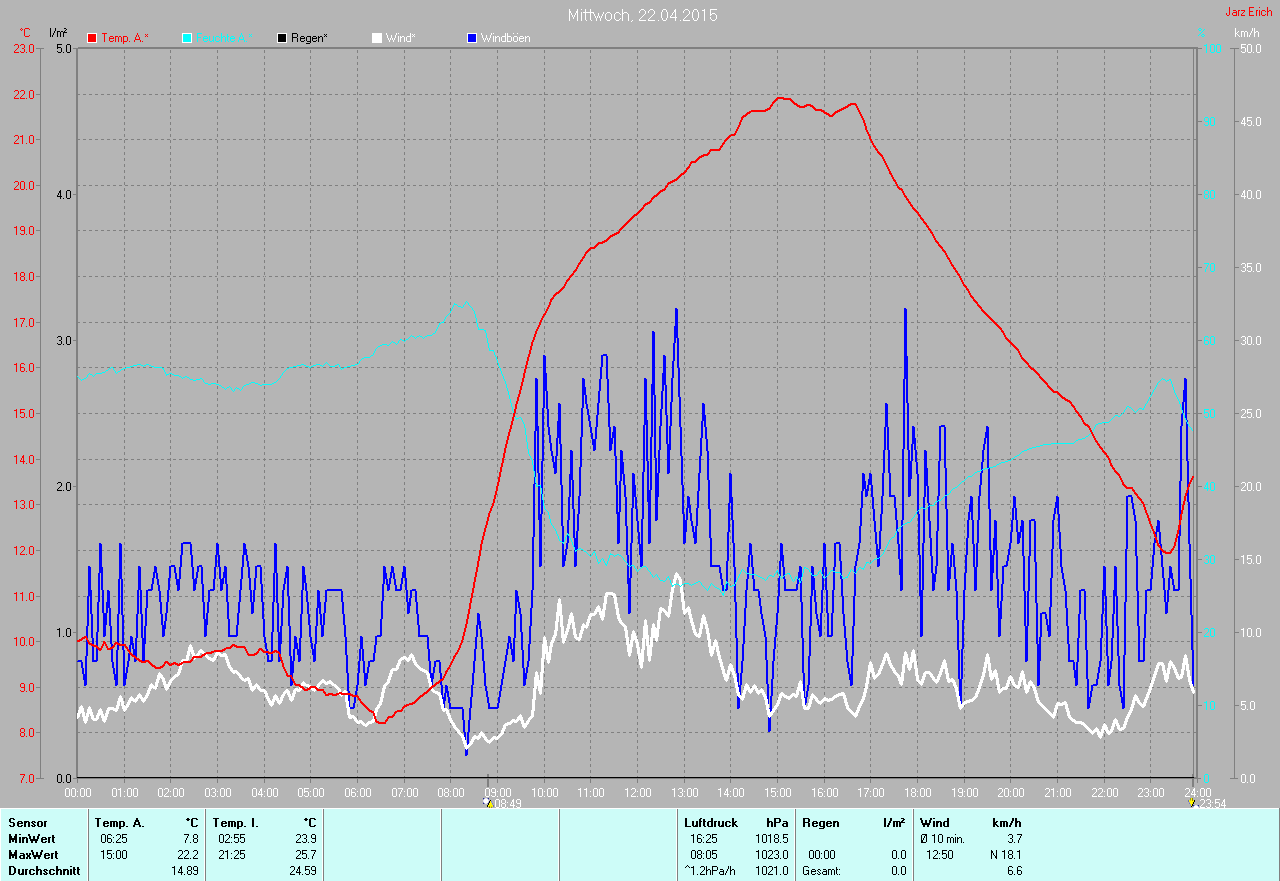The width and height of the screenshot is (1280, 881).
Task: Click the minimum indoor temperature value 23.9
Action: click(x=305, y=839)
